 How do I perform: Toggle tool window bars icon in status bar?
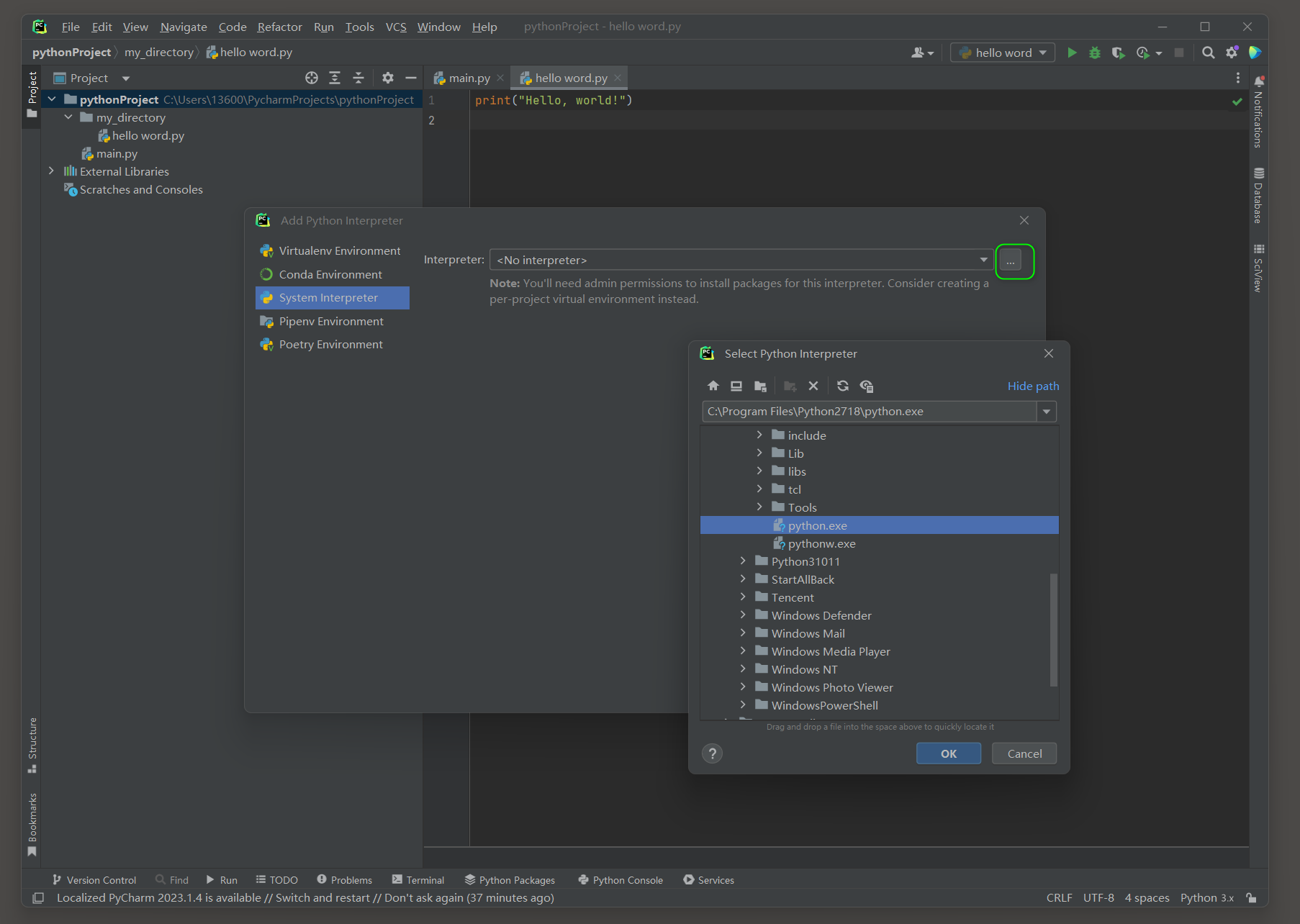click(38, 897)
